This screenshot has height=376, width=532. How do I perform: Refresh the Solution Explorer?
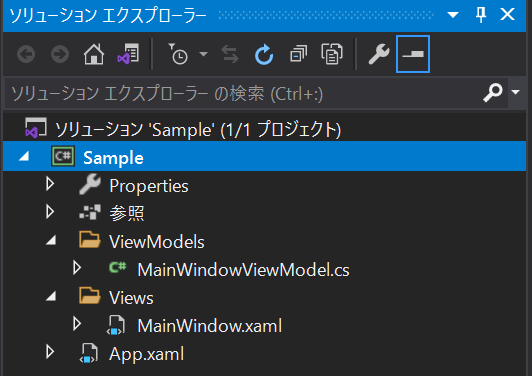(x=264, y=54)
